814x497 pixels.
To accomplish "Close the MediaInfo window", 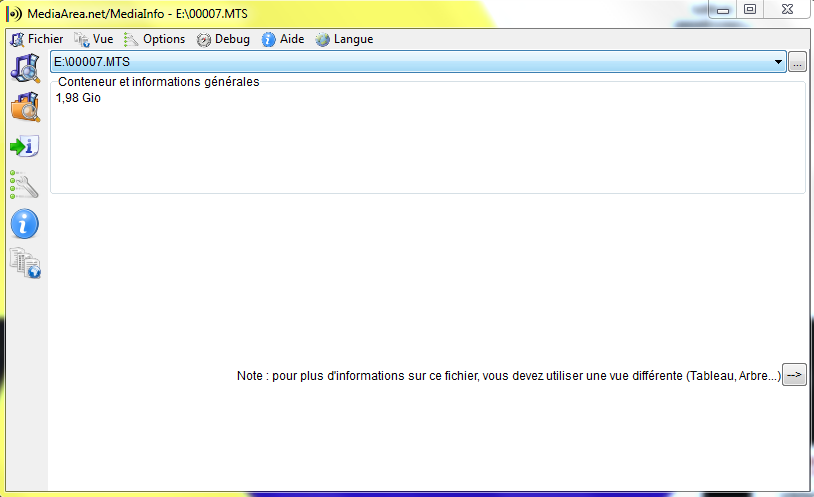I will click(x=787, y=9).
